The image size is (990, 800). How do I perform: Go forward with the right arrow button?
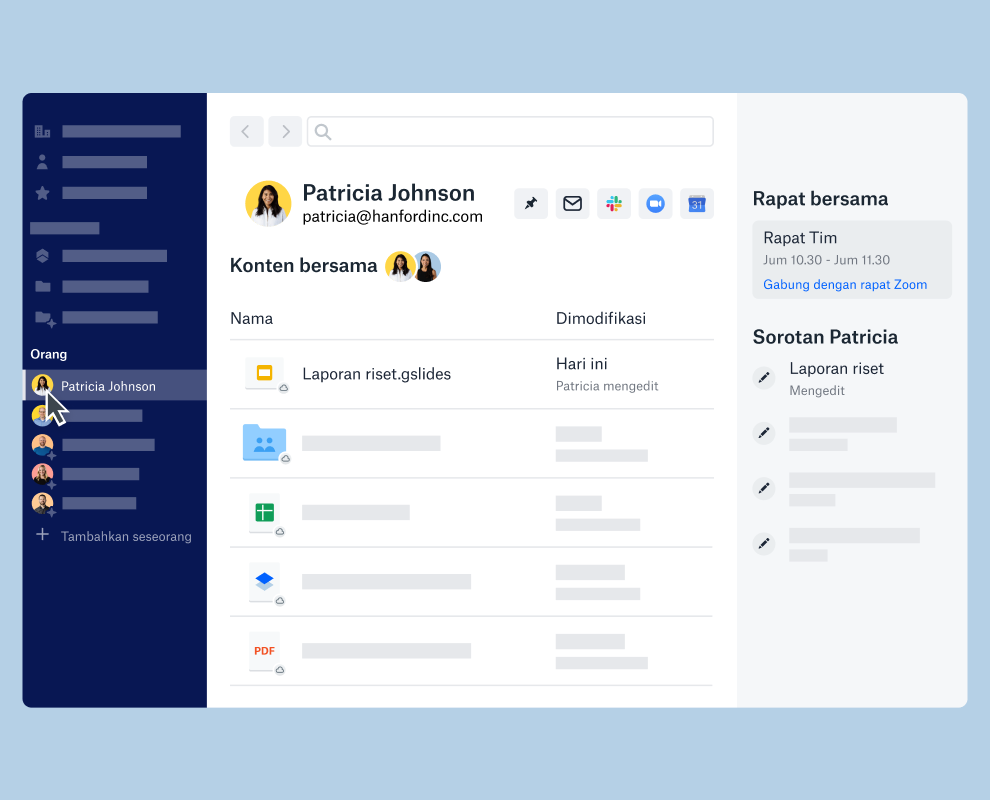click(x=285, y=131)
